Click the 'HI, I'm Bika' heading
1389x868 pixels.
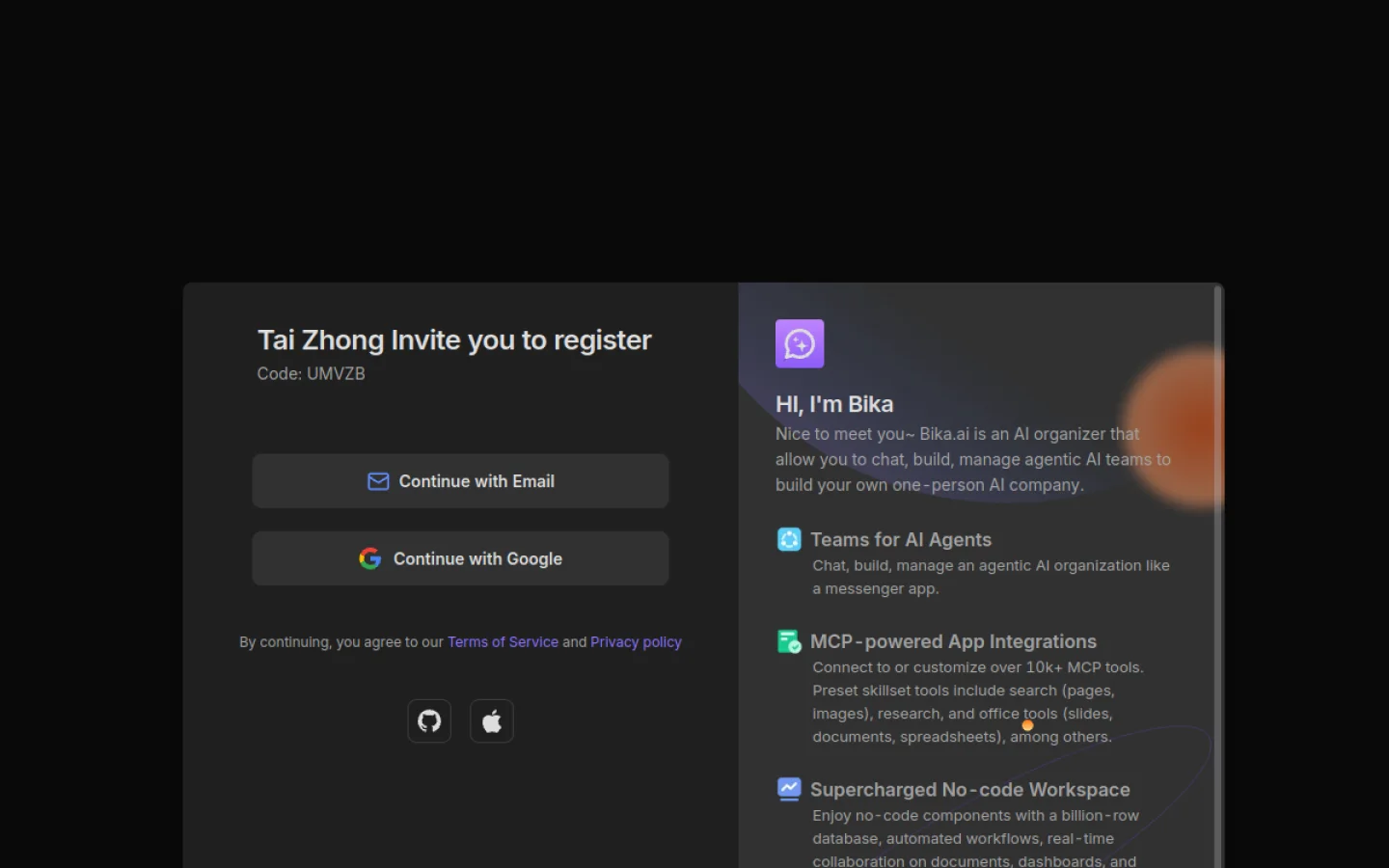[x=834, y=404]
